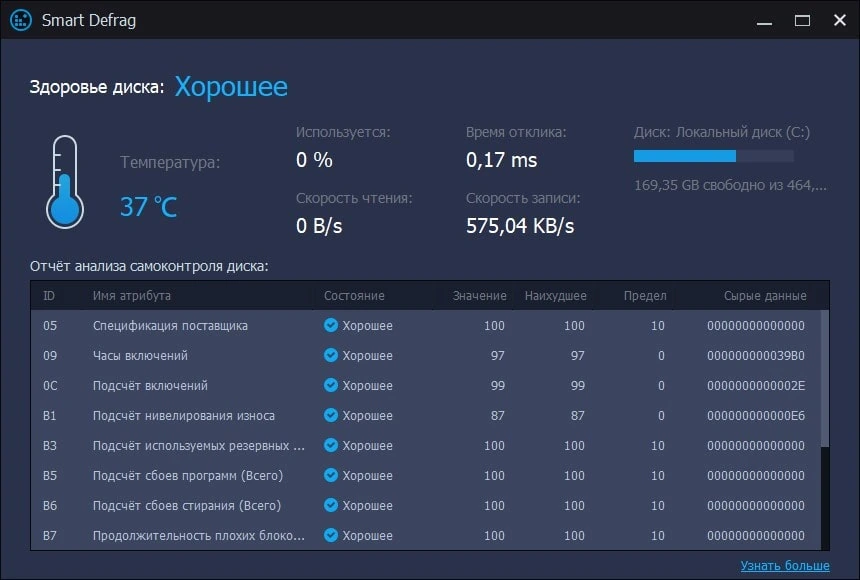
Task: Click the Smart Defrag logo icon
Action: click(x=21, y=20)
